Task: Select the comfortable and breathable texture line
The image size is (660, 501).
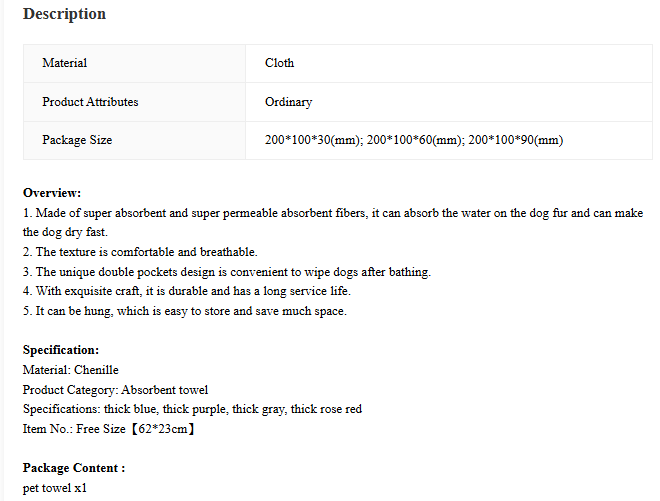Action: coord(140,252)
